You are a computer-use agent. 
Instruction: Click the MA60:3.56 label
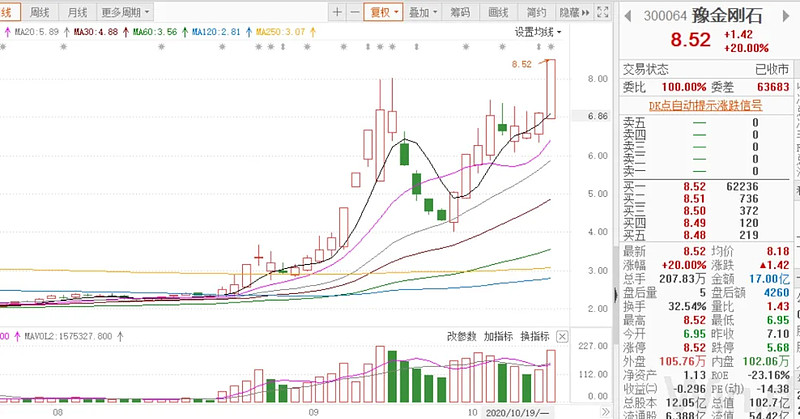(x=155, y=32)
